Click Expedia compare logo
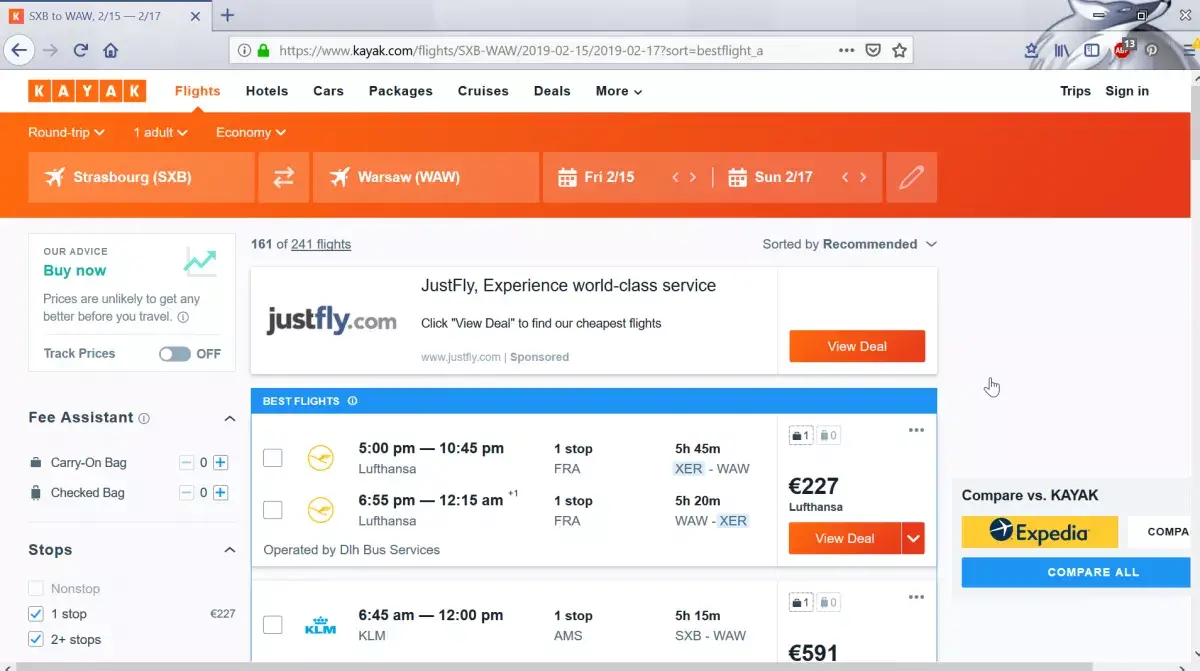The image size is (1200, 671). 1040,532
